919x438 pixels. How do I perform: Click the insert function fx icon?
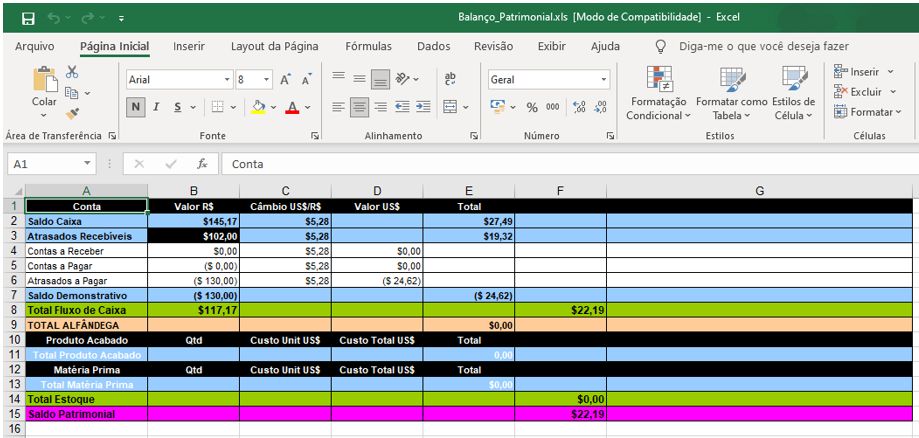[x=202, y=164]
